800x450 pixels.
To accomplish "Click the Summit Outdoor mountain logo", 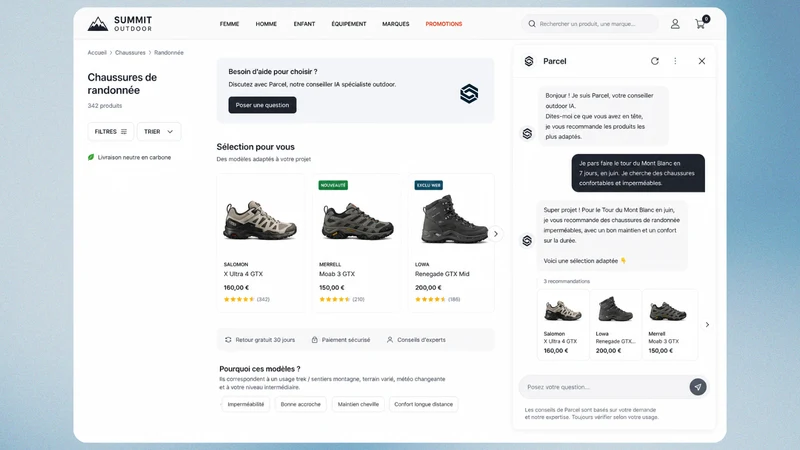I will click(97, 24).
